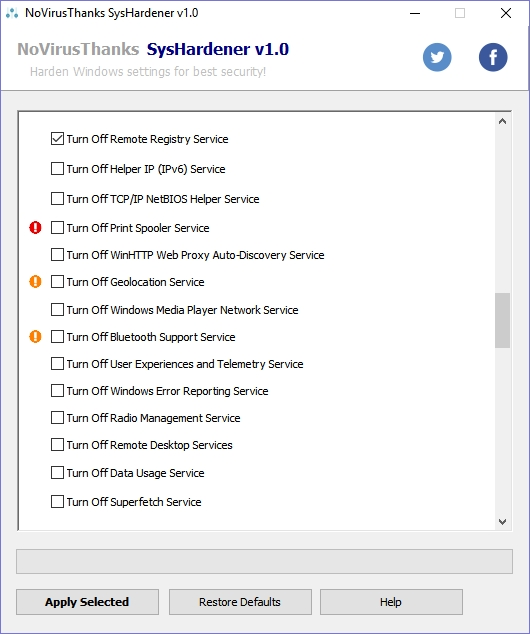Viewport: 530px width, 634px height.
Task: Enable Turn Off Superfetch Service checkbox
Action: 57,502
